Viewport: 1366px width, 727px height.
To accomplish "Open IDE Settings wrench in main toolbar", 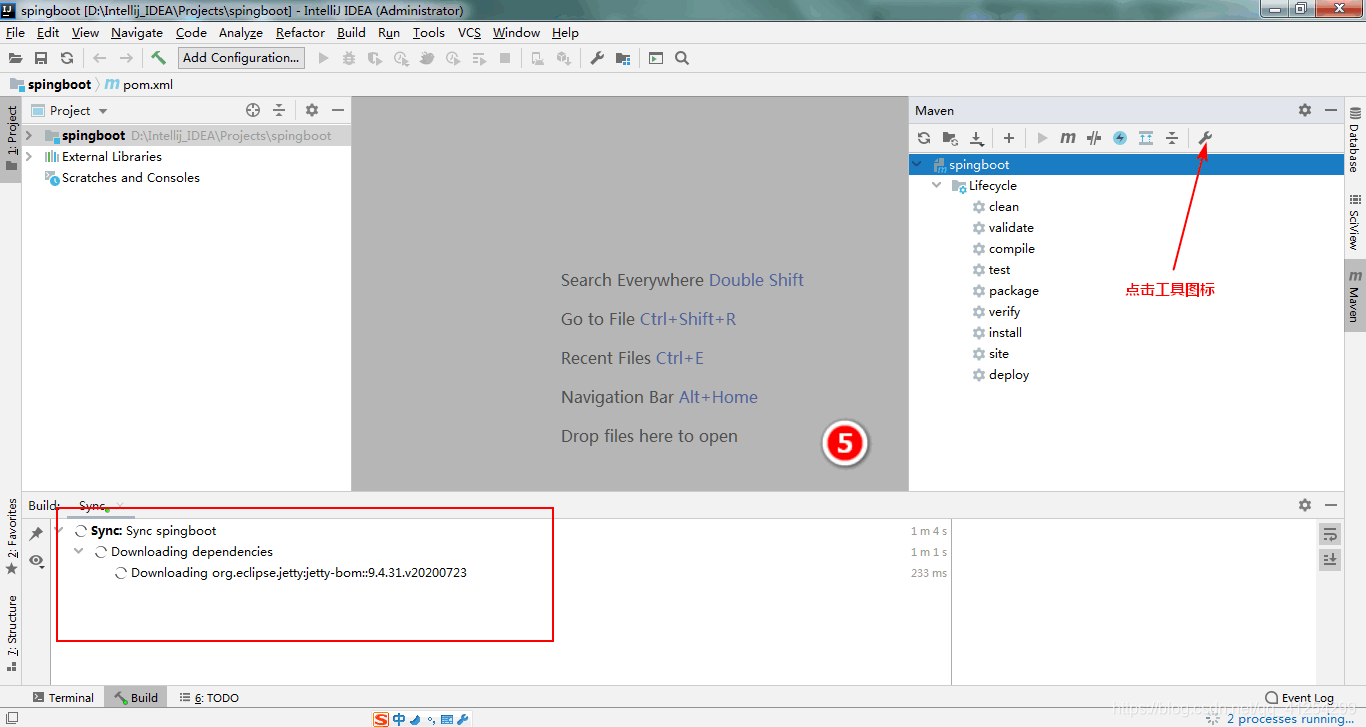I will point(597,58).
